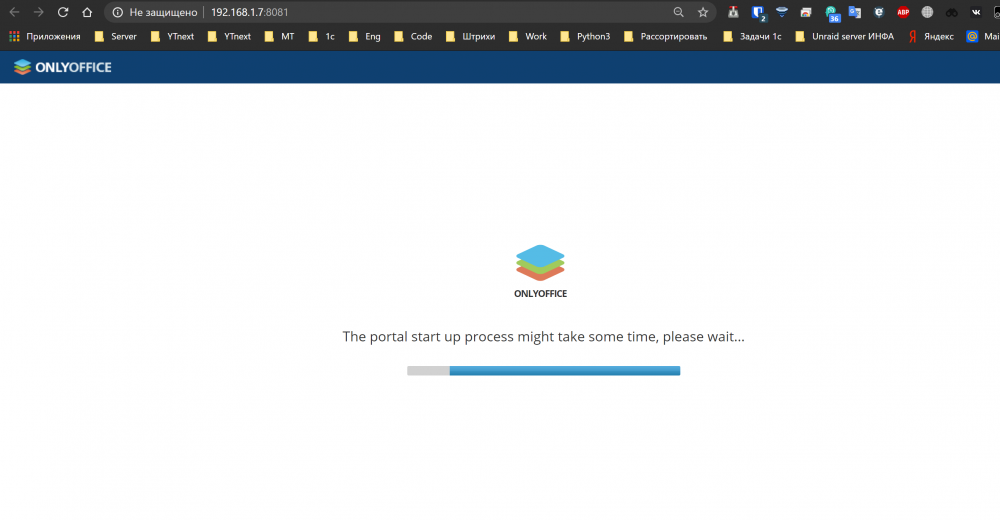Open site info next to 'Не защищено'
1000x520 pixels.
click(x=117, y=12)
